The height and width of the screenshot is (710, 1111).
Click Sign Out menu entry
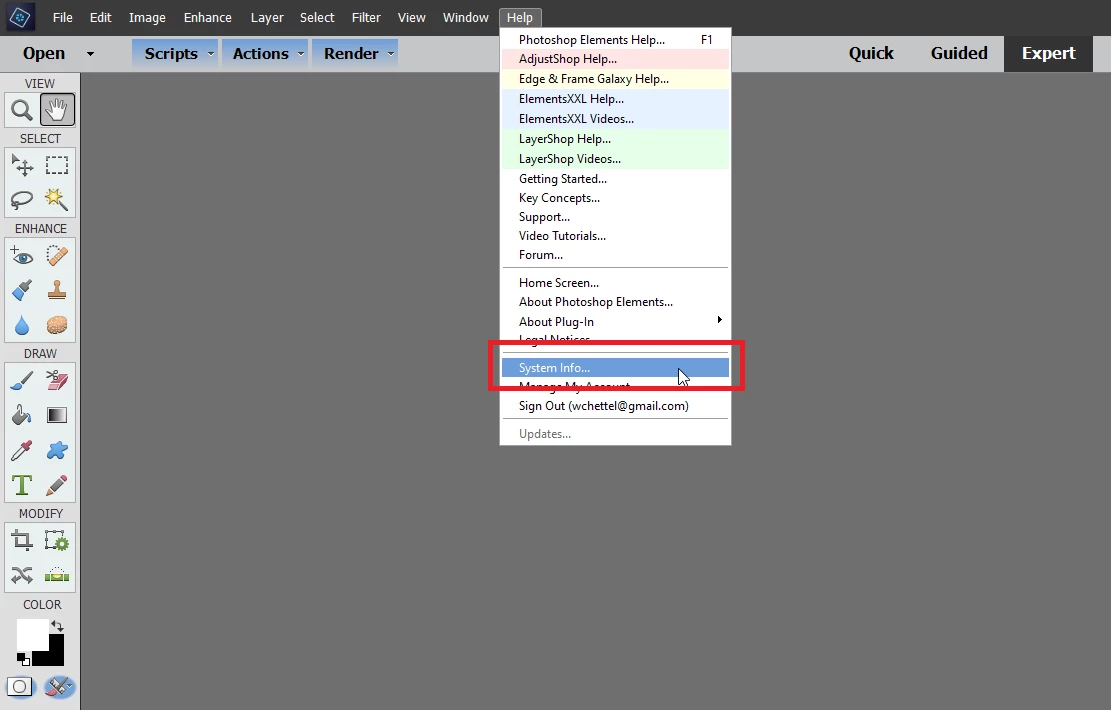pos(616,406)
